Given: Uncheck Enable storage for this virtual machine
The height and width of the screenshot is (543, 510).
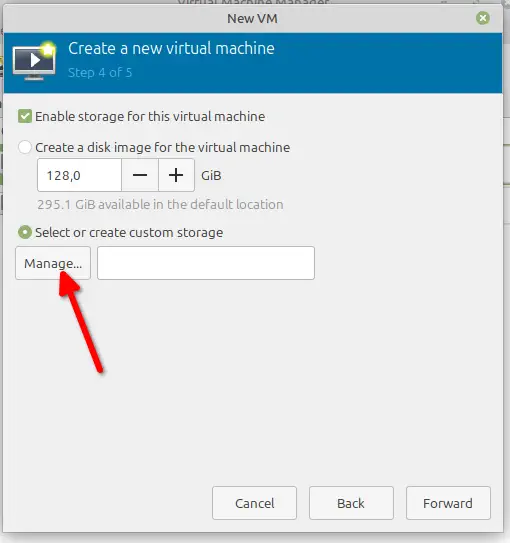Looking at the screenshot, I should (25, 116).
